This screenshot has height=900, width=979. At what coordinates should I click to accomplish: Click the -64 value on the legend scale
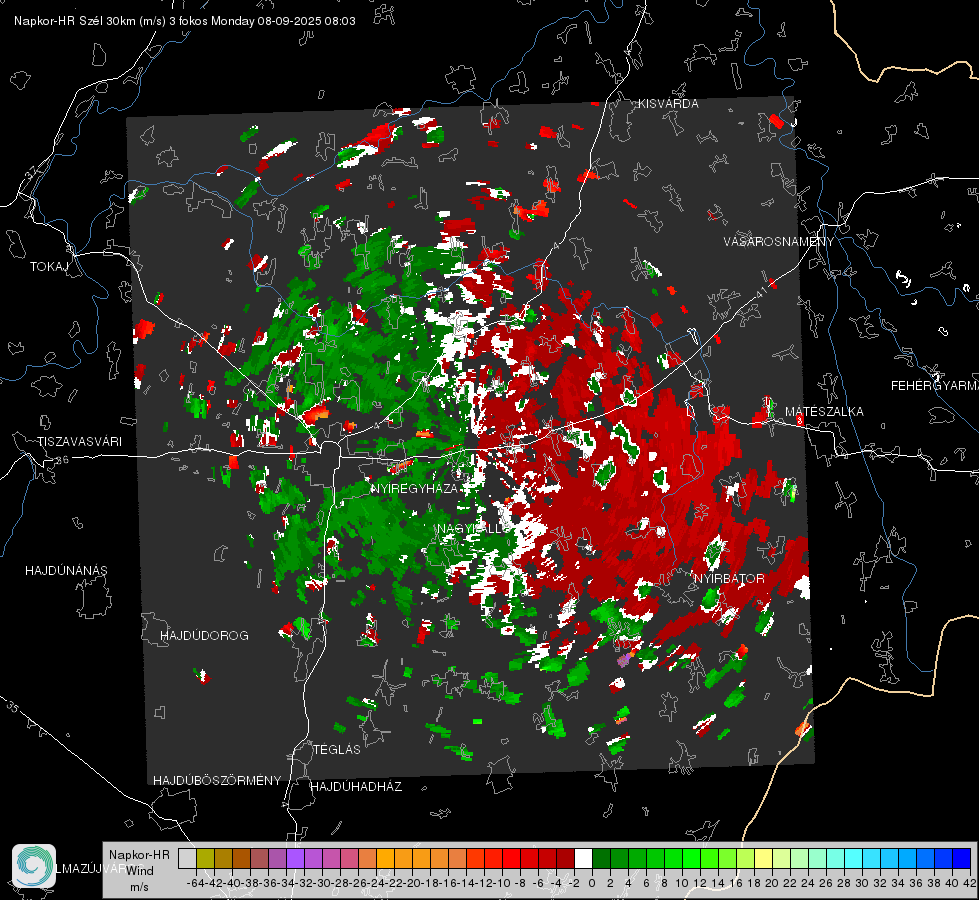tap(196, 883)
